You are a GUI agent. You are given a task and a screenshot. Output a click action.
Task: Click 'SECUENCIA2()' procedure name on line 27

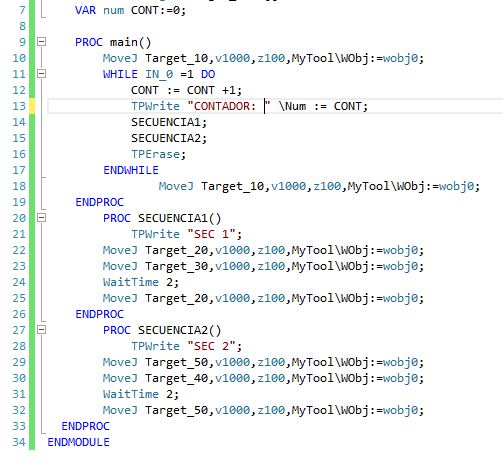(180, 330)
